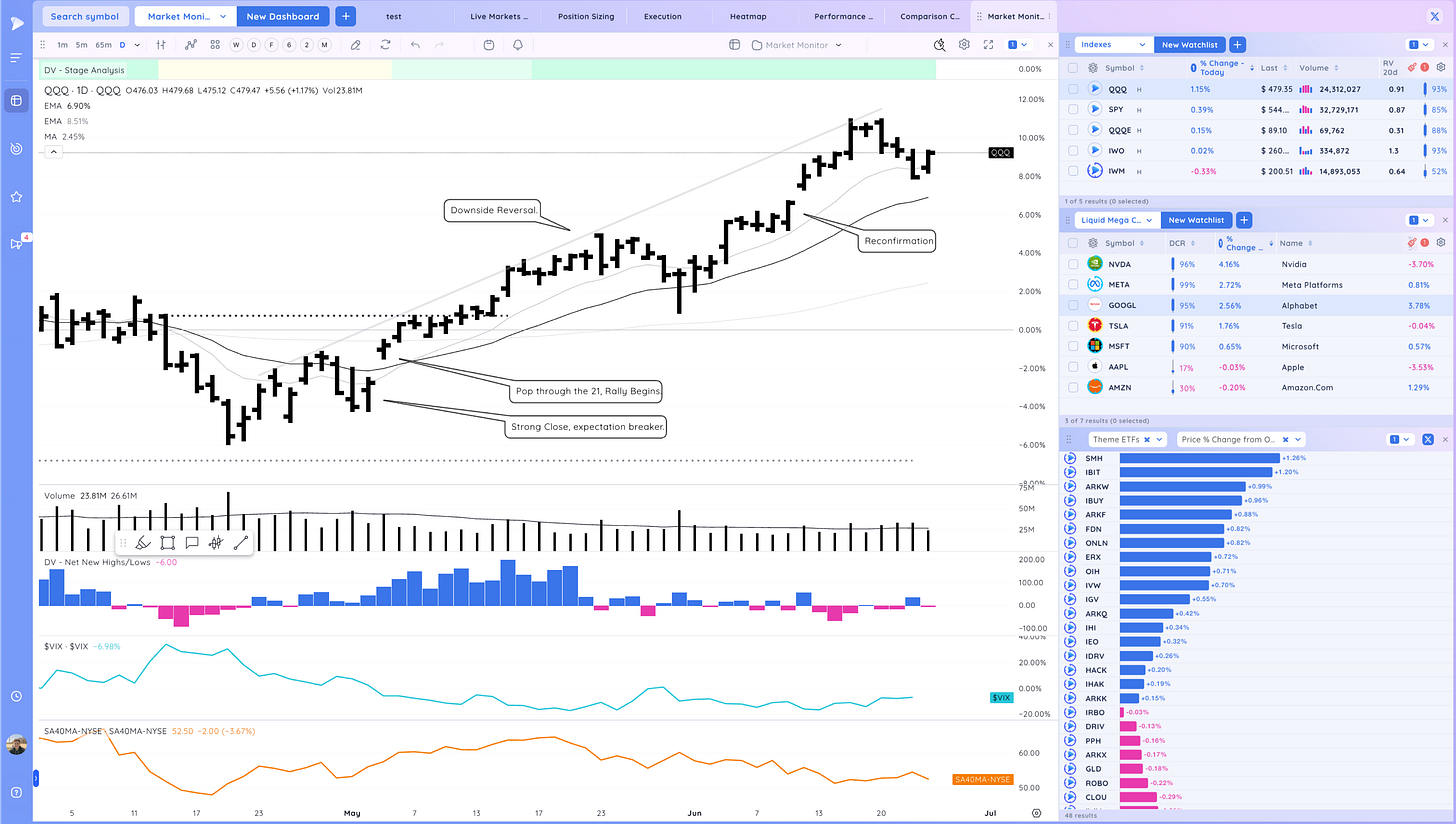1456x824 pixels.
Task: Undo last chart action
Action: [415, 45]
